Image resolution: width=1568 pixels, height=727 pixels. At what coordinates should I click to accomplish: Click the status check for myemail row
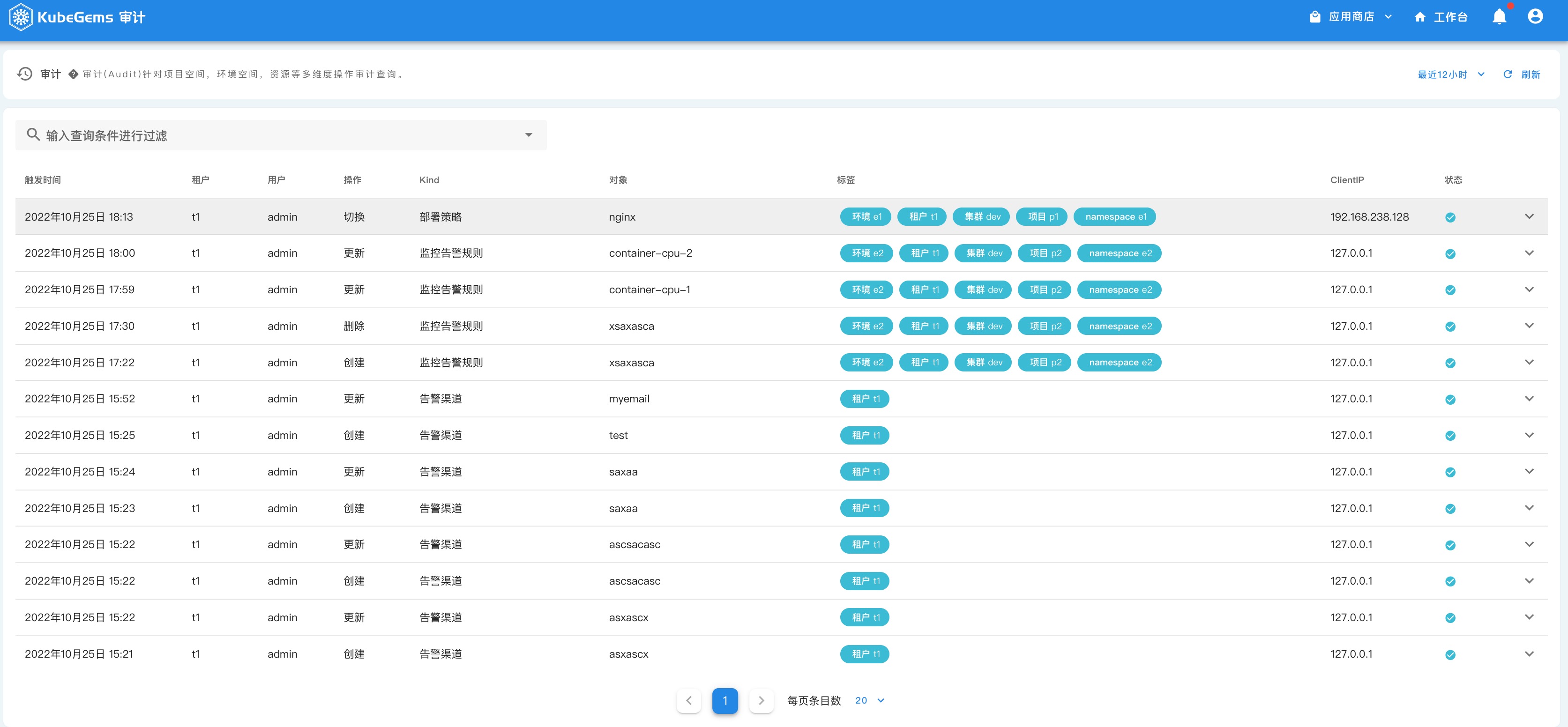(x=1450, y=399)
